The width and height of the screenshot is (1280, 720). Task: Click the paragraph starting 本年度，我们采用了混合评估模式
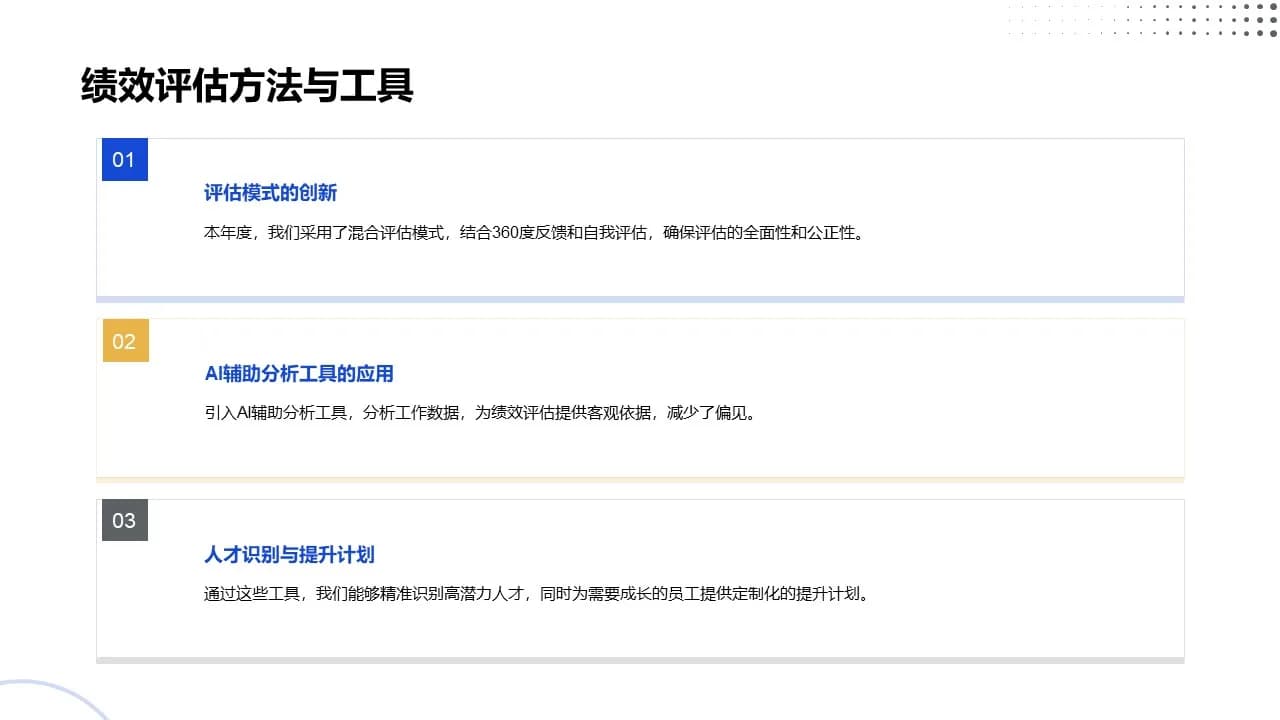coord(534,233)
